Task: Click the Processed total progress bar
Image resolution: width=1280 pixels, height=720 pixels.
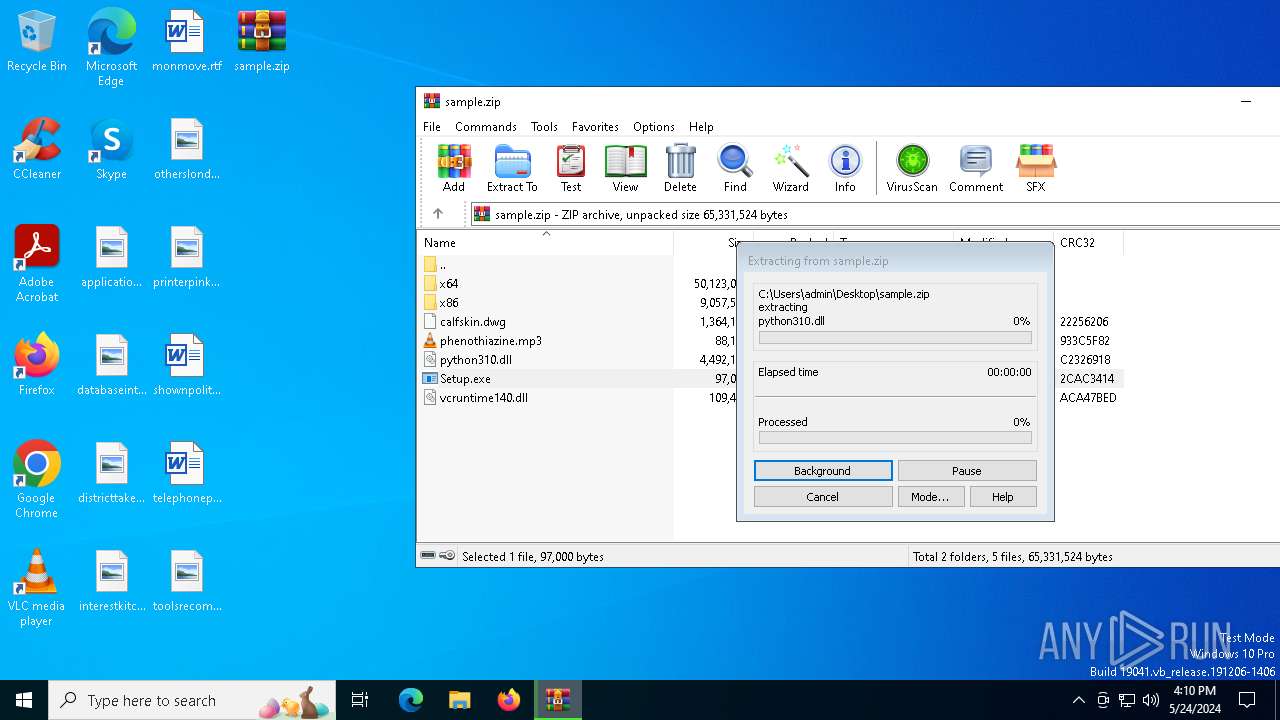Action: pos(895,438)
